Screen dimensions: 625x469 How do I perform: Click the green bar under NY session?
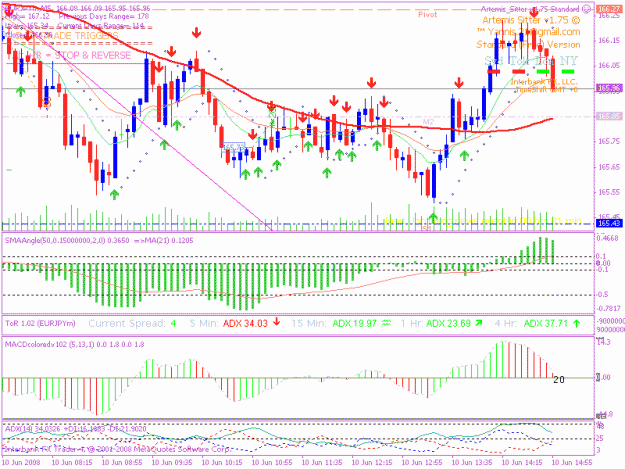tap(568, 72)
